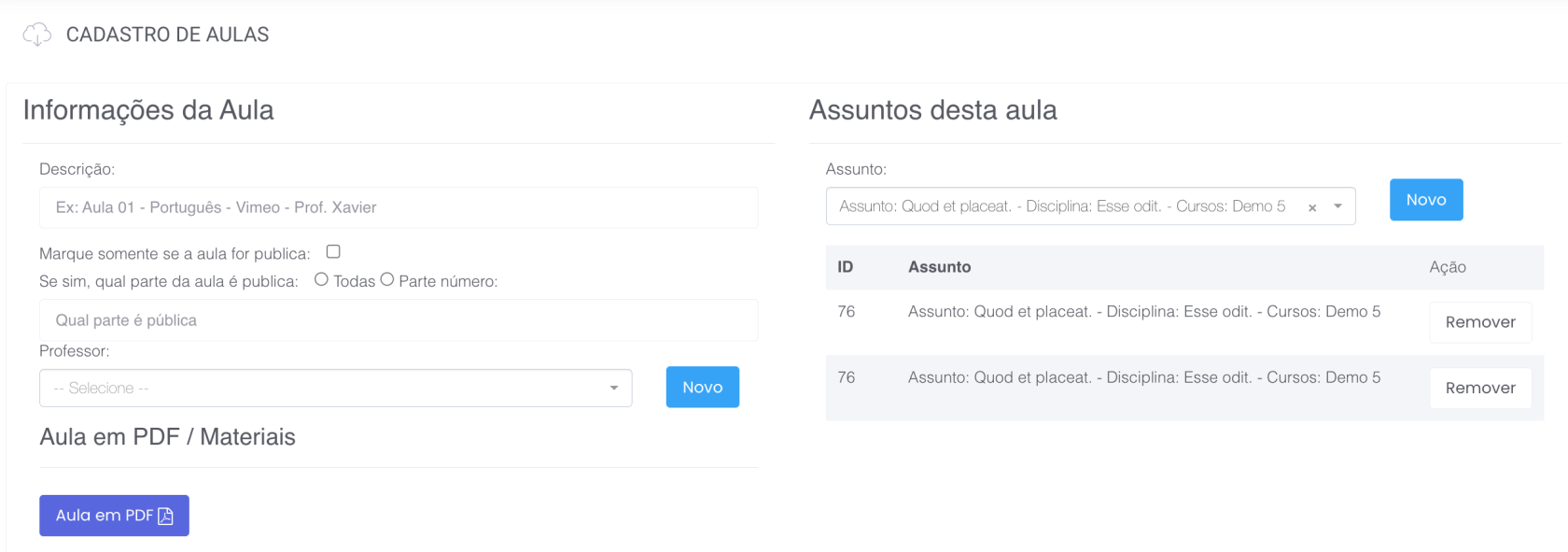Click into the Descrição text field

coord(398,207)
